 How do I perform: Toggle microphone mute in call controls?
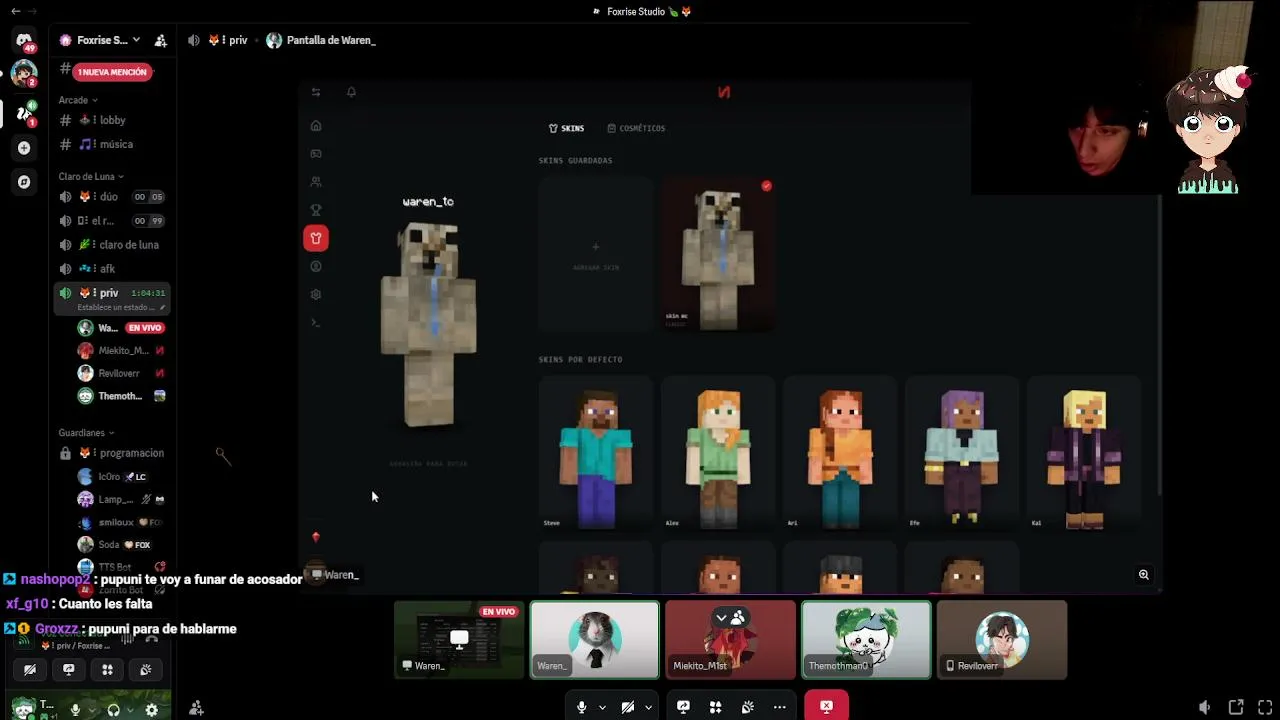(x=581, y=707)
